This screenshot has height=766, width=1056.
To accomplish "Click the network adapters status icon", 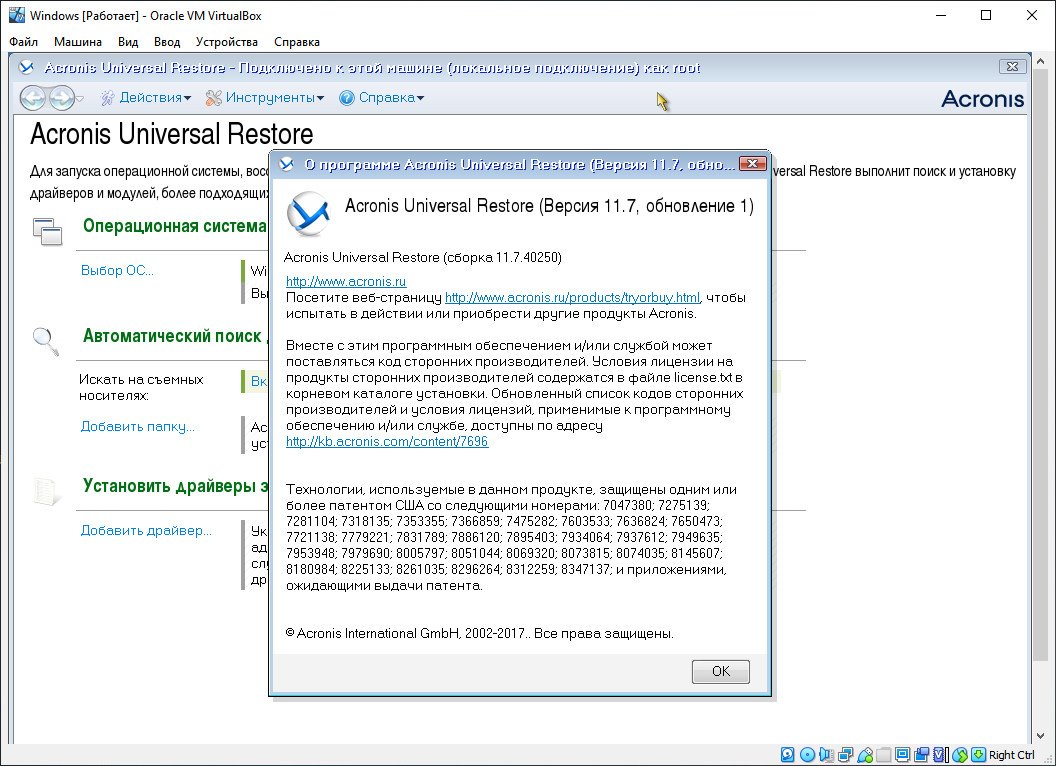I will pos(846,755).
